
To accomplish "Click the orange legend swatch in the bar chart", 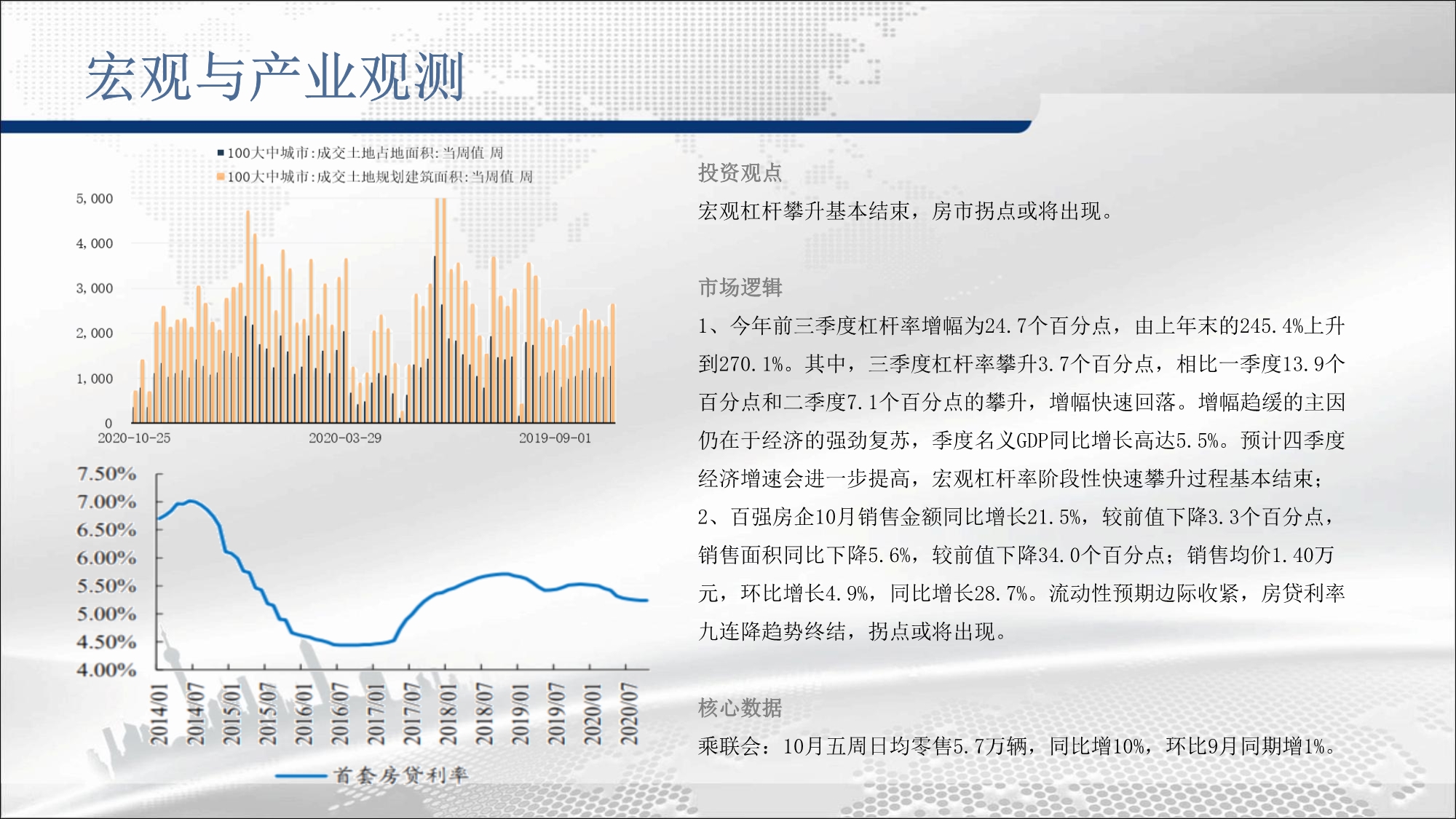I will coord(221,176).
